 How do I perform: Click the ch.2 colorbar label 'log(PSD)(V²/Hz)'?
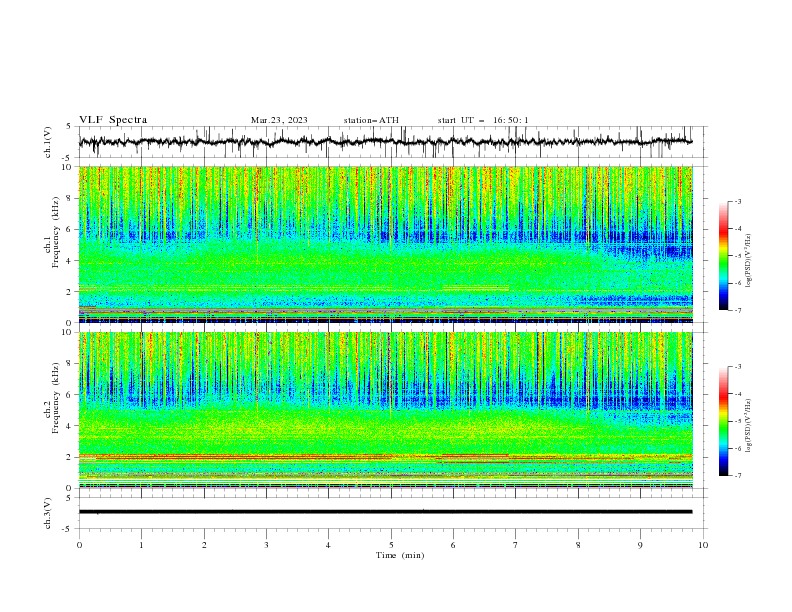(749, 426)
